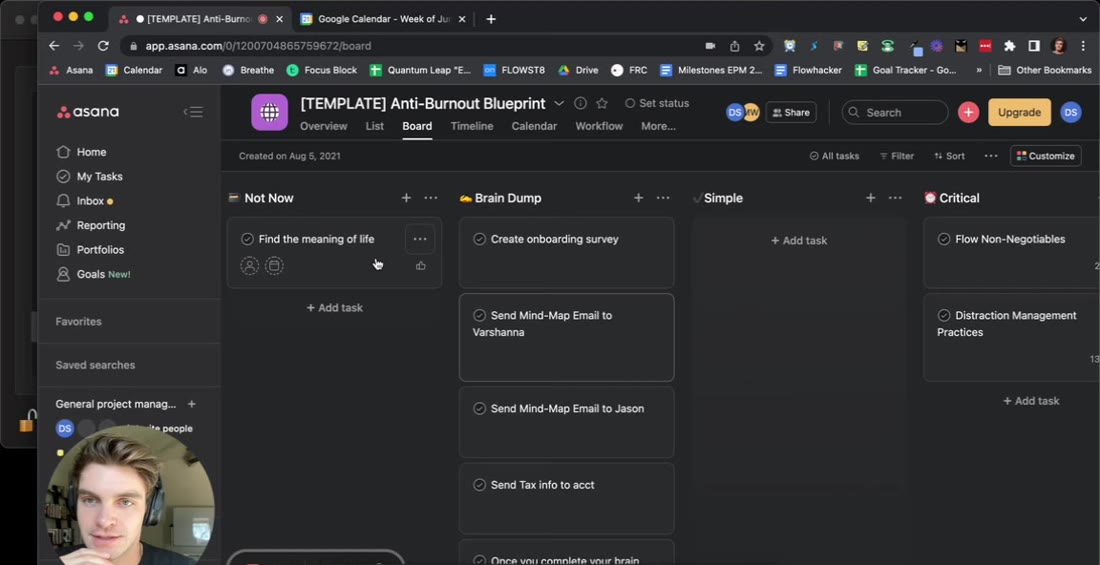Open Customize panel
The height and width of the screenshot is (565, 1100).
tap(1045, 156)
